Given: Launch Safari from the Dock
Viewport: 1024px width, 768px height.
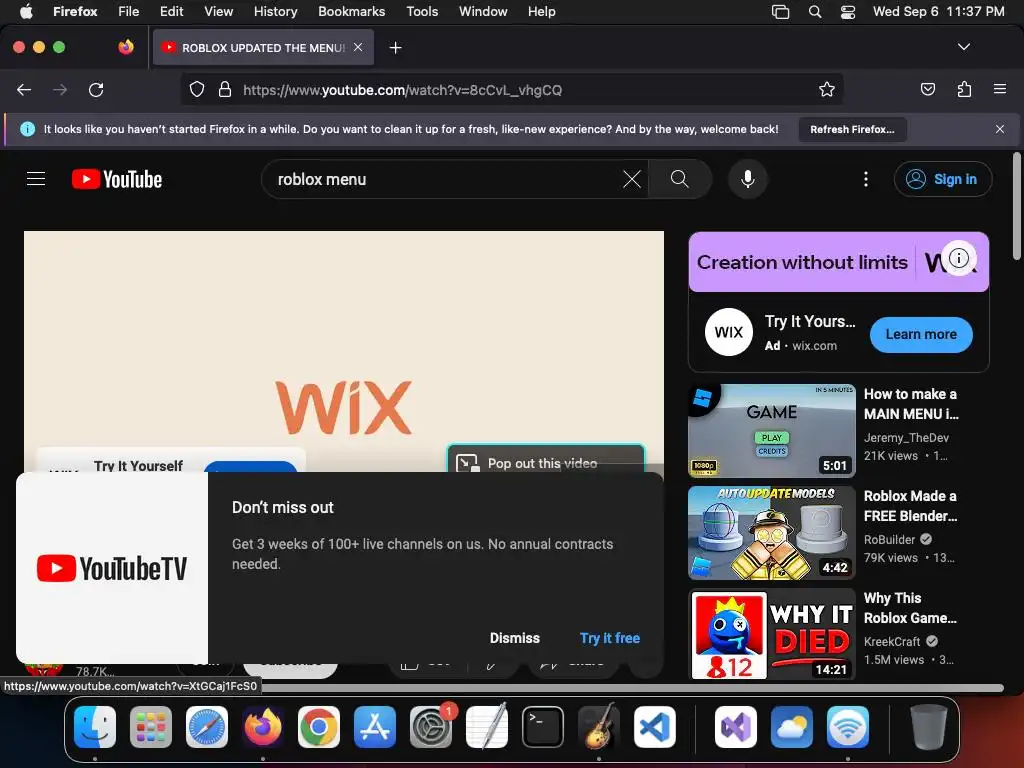Looking at the screenshot, I should (207, 726).
